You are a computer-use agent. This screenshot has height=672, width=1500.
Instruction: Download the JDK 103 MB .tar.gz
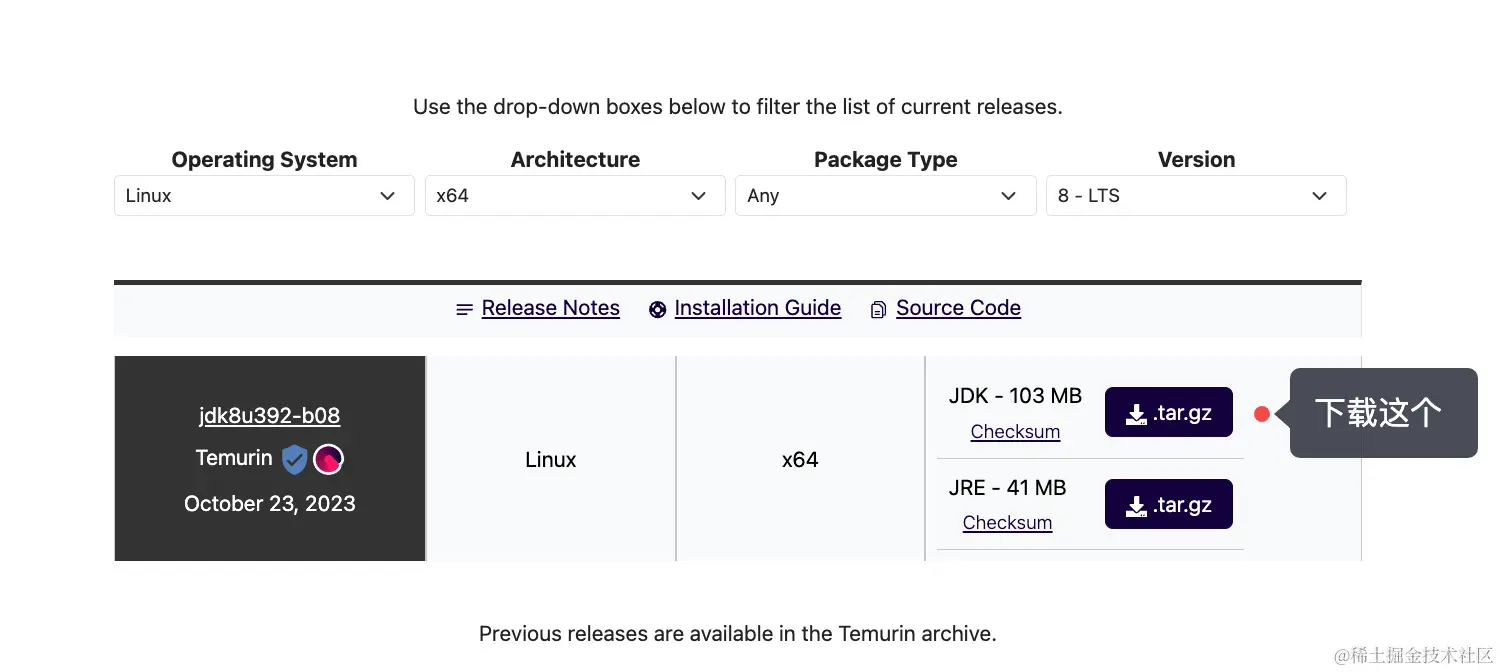(1168, 413)
